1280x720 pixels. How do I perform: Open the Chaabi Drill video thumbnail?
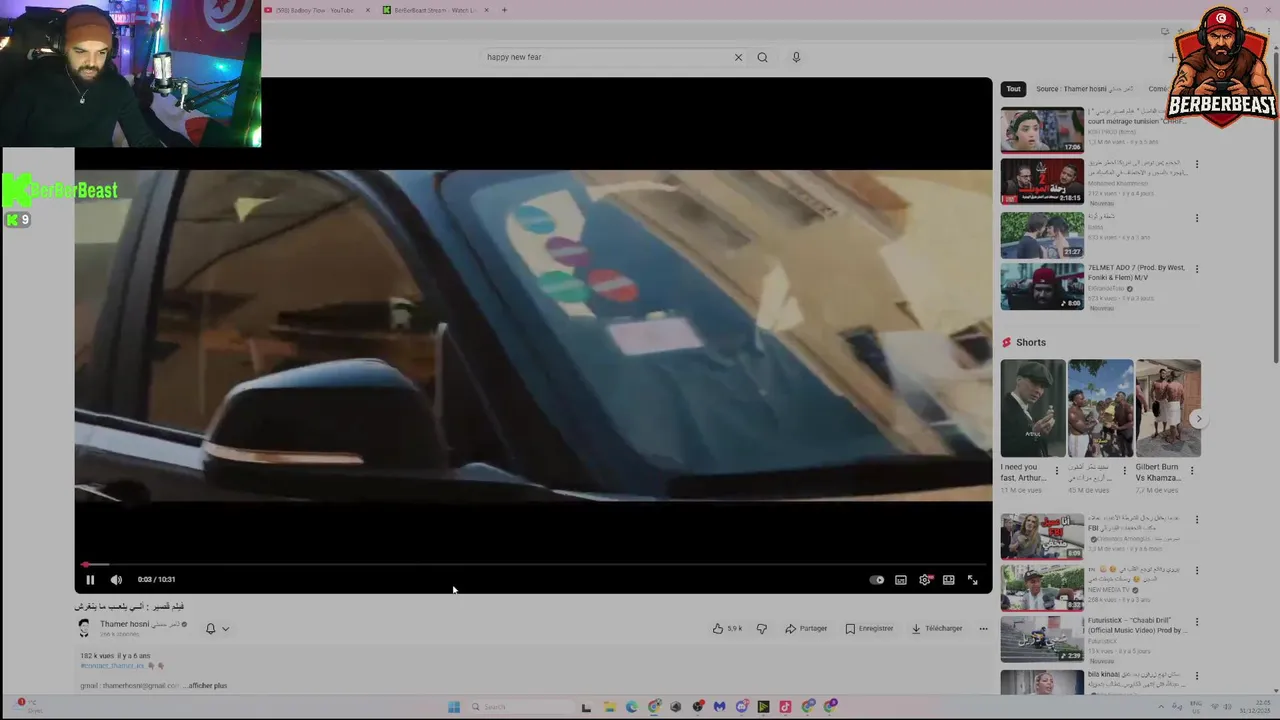click(1042, 640)
